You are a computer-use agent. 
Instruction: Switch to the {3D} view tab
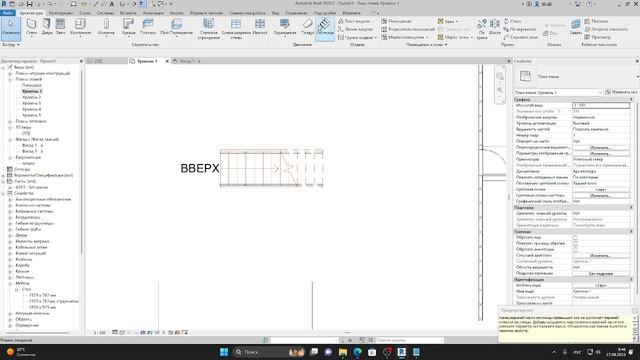pyautogui.click(x=98, y=61)
